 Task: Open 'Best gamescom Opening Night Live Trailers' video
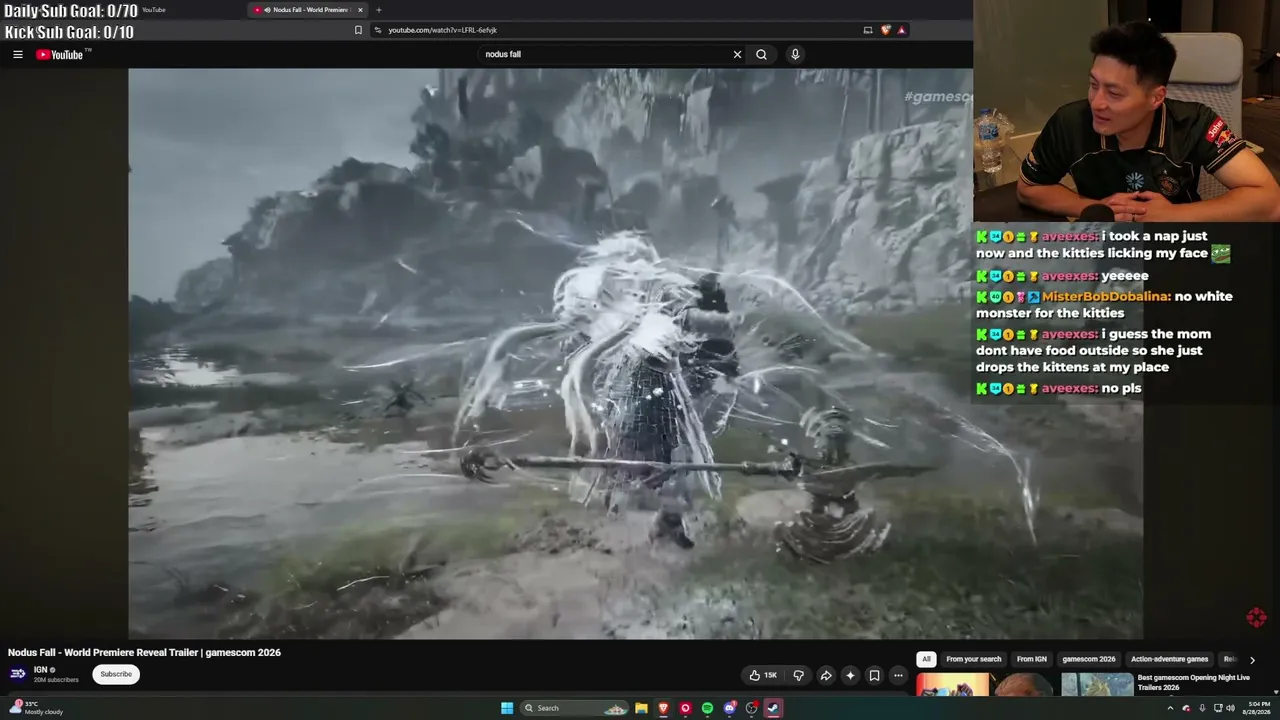point(1193,682)
